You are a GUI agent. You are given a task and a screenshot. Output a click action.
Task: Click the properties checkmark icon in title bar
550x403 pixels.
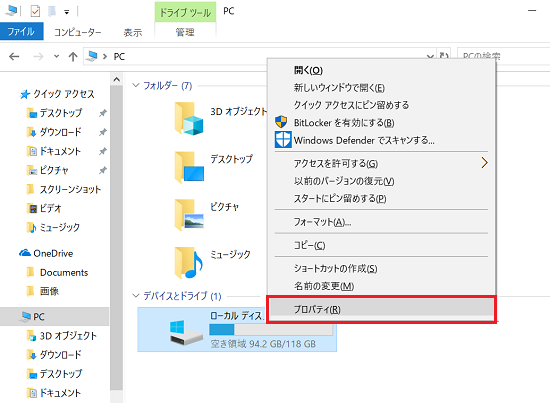point(35,11)
